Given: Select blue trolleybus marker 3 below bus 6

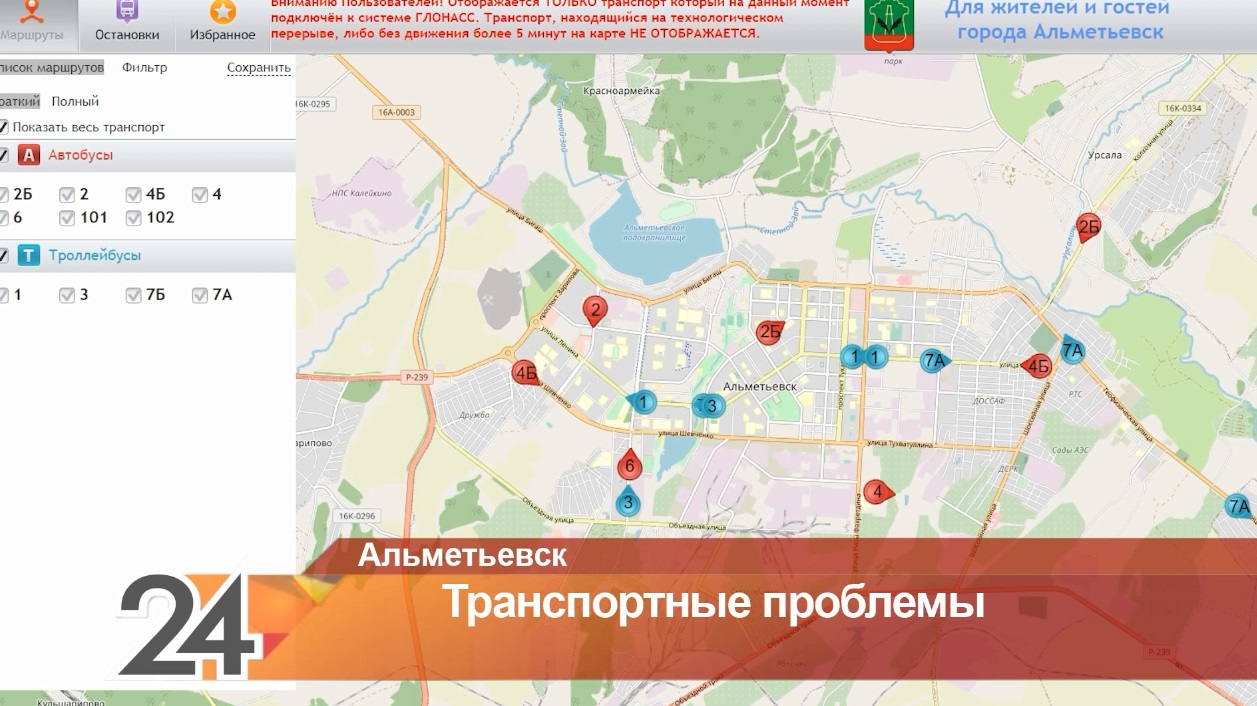Looking at the screenshot, I should point(628,502).
